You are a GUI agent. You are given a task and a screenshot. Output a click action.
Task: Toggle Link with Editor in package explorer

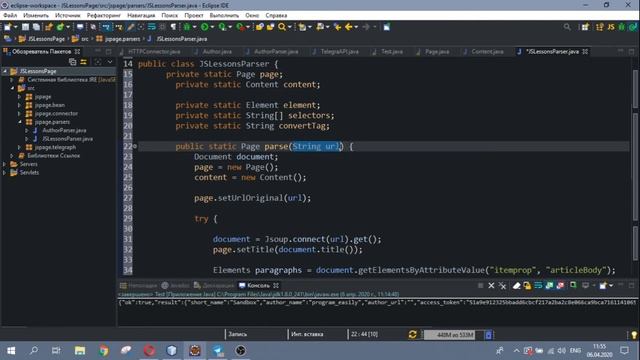pyautogui.click(x=84, y=62)
